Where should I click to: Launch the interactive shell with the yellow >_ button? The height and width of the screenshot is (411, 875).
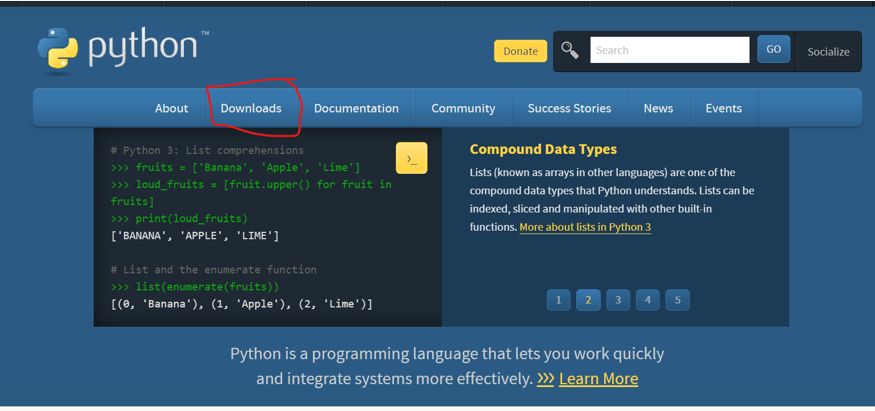pyautogui.click(x=411, y=158)
